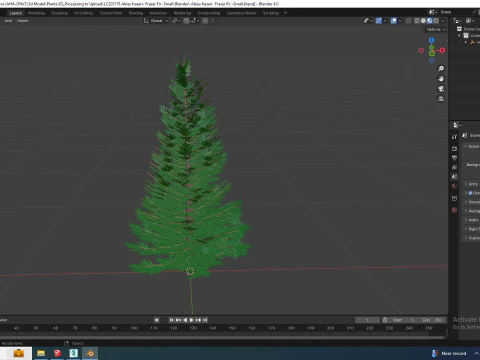Play the animation in reverse
The width and height of the screenshot is (480, 360).
[185, 320]
